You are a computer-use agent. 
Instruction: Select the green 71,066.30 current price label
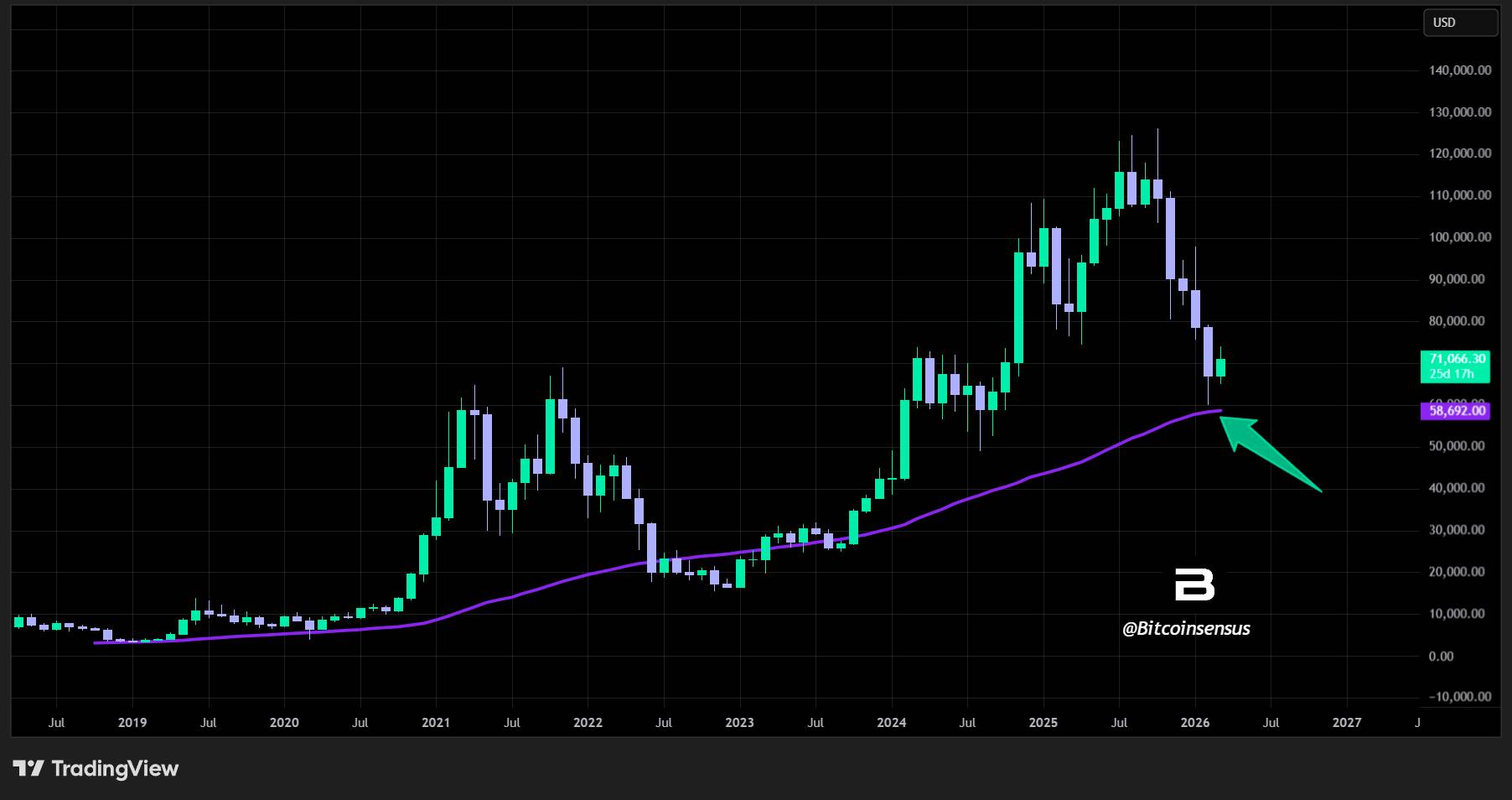tap(1457, 359)
